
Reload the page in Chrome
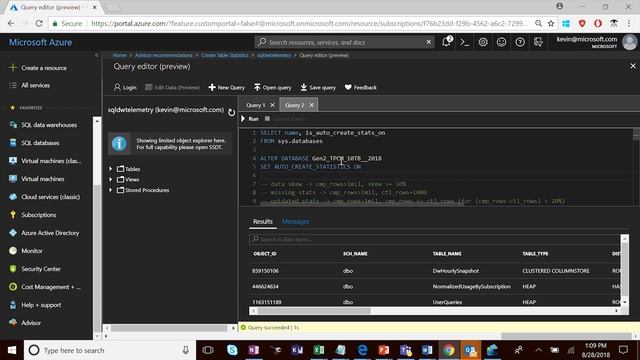coord(39,23)
